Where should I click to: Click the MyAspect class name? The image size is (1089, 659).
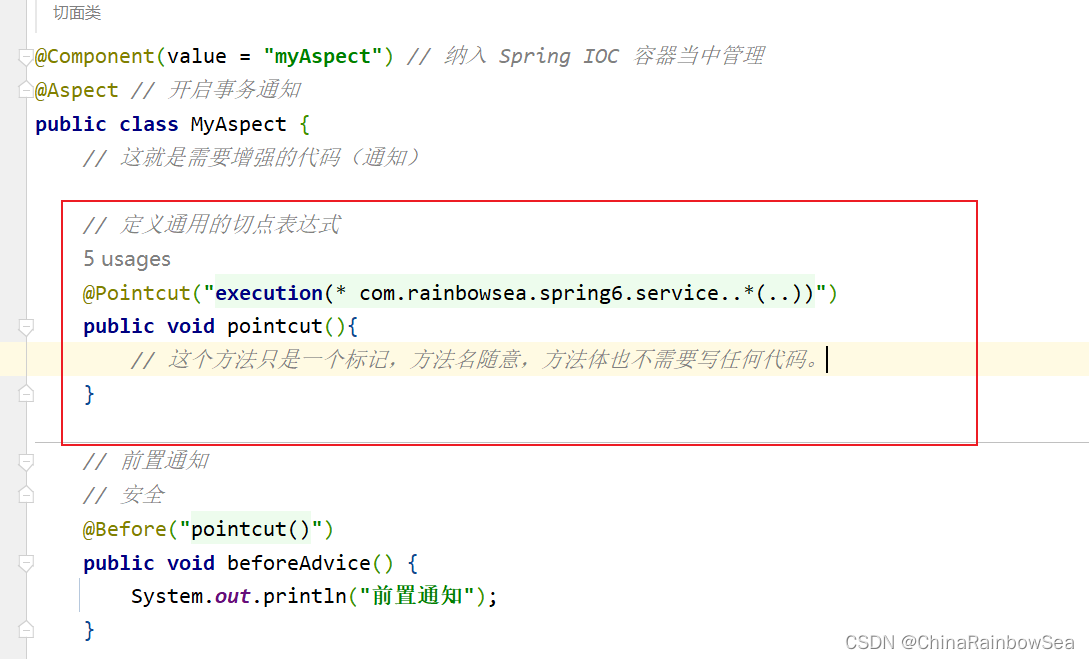tap(238, 124)
